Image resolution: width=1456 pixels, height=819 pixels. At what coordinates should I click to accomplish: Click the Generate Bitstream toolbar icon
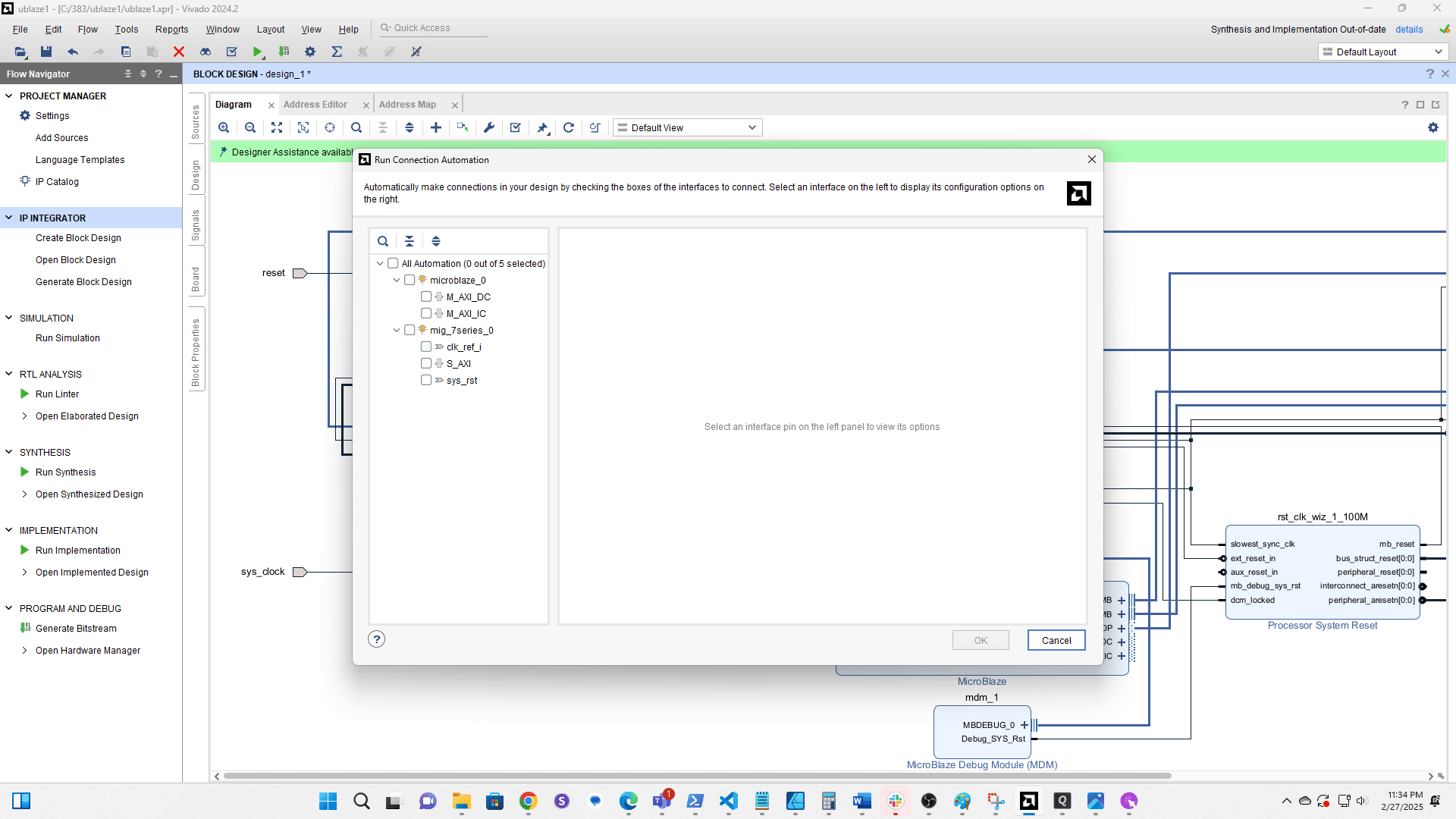(x=284, y=52)
